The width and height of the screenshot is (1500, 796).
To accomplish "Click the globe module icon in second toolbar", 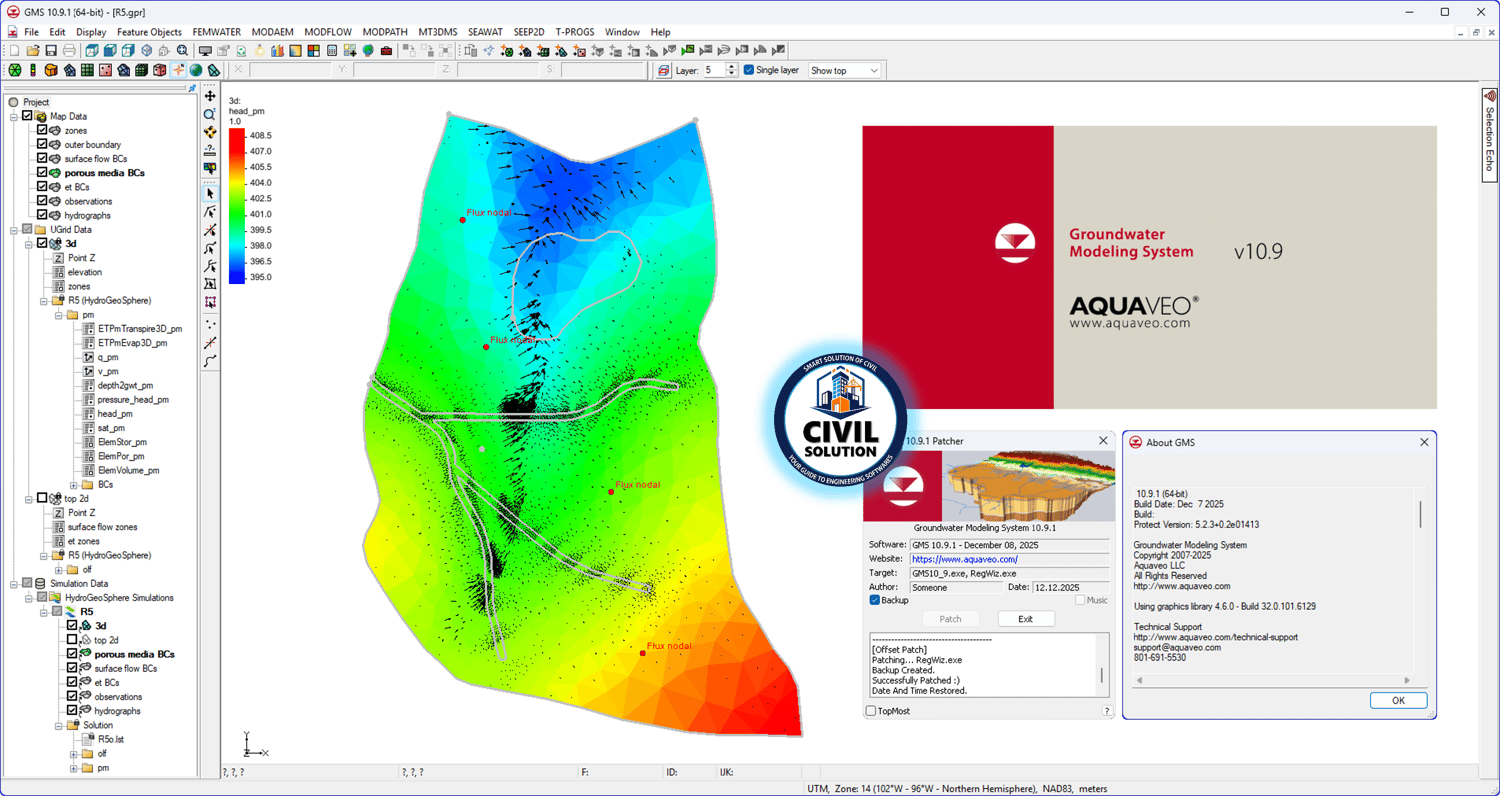I will point(196,71).
